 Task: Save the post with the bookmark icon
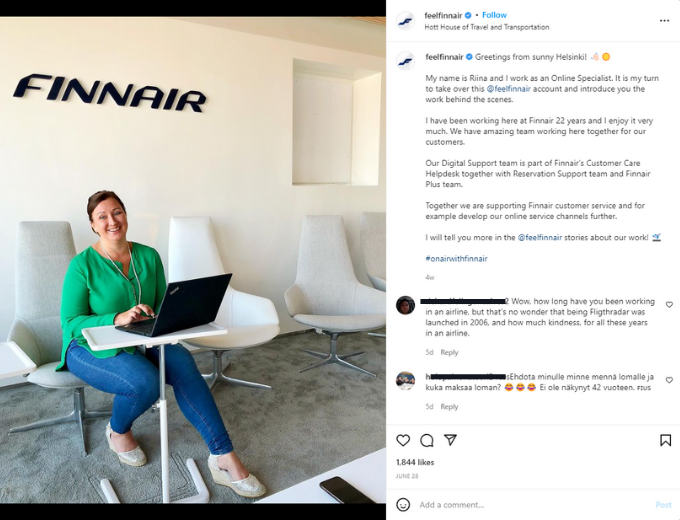[665, 440]
